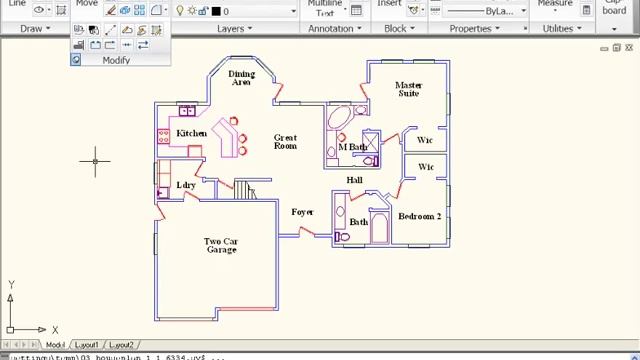Screen dimensions: 640x360
Task: Click the 'Master Suite' label
Action: click(x=409, y=89)
